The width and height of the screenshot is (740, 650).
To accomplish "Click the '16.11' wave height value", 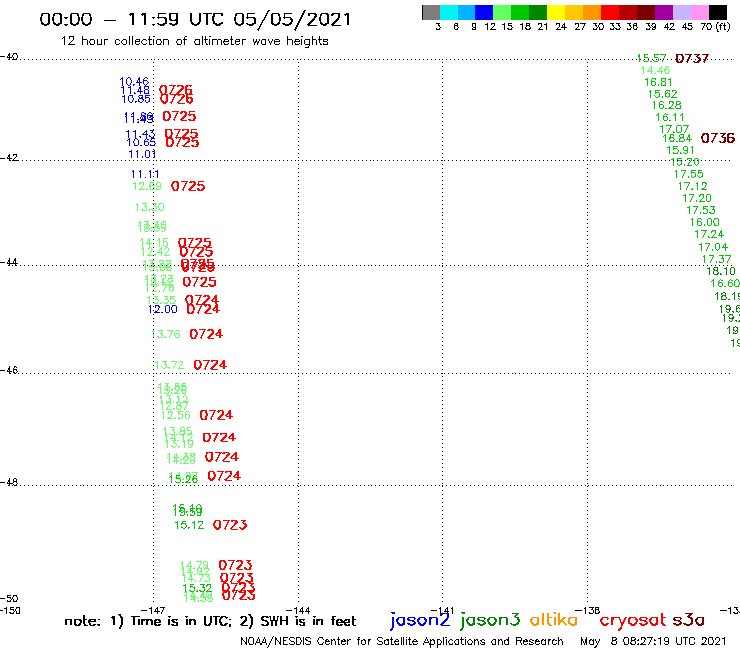I will (x=670, y=117).
